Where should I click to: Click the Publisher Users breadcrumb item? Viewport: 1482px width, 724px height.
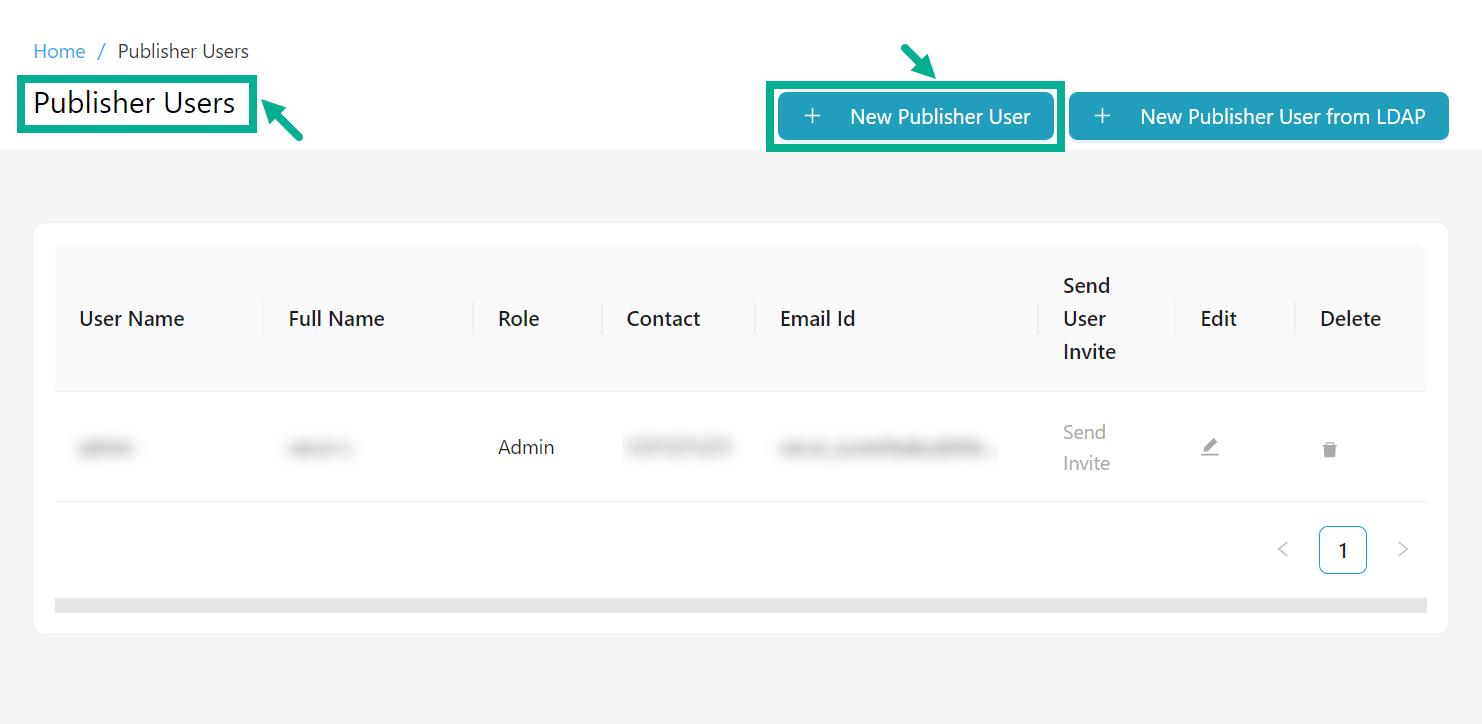tap(183, 50)
